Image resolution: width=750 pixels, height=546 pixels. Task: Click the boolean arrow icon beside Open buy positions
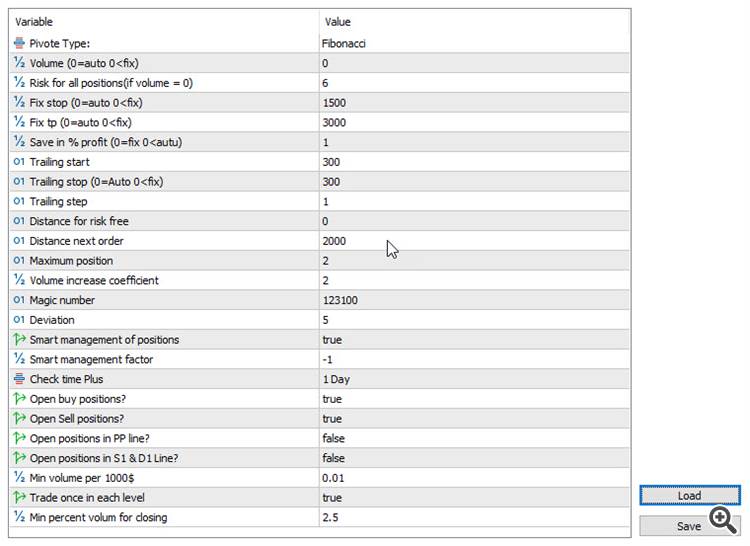pos(20,399)
